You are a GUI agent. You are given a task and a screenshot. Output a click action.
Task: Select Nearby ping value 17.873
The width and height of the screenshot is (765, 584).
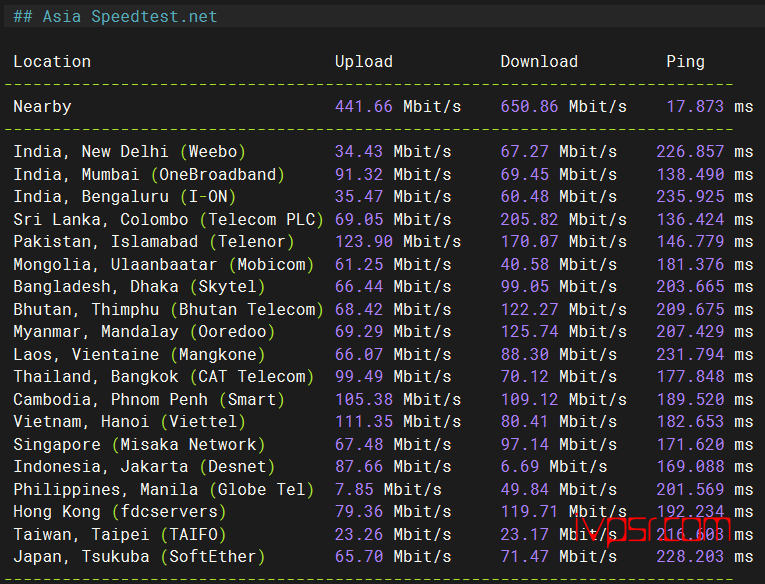pos(695,106)
